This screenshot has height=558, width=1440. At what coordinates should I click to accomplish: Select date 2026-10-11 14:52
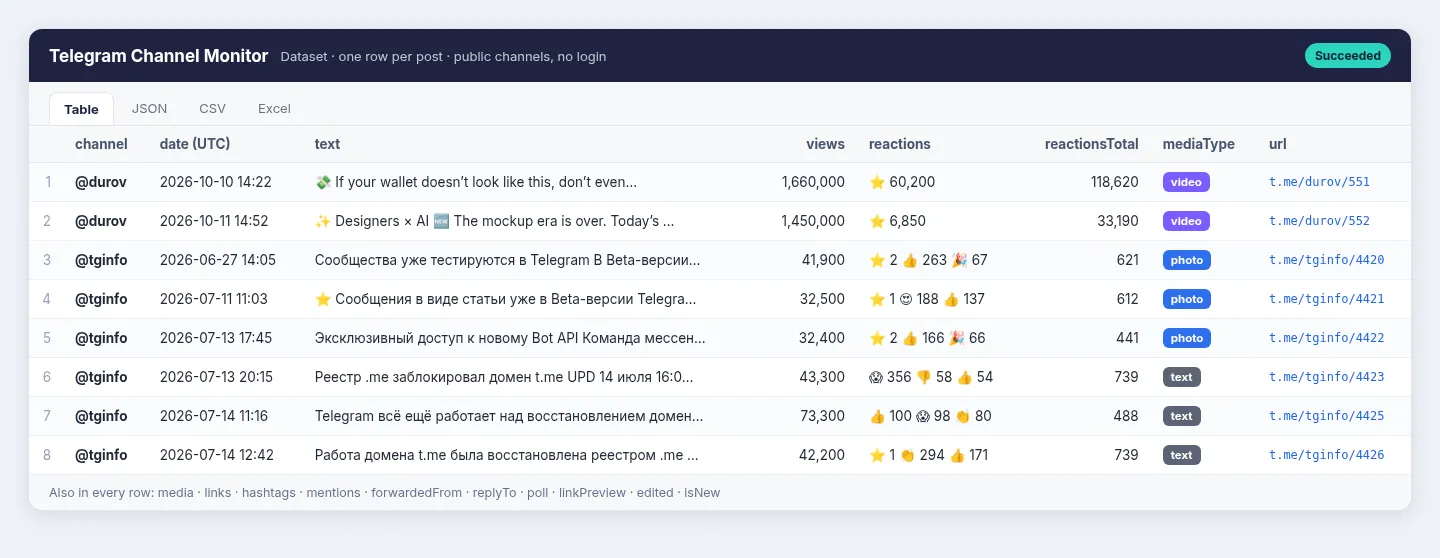tap(214, 221)
